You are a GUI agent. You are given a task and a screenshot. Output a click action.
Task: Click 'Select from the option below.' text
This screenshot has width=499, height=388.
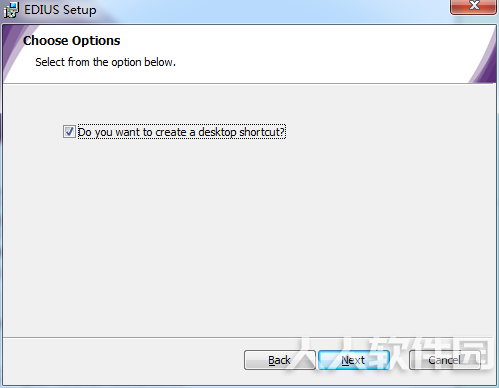[x=105, y=62]
